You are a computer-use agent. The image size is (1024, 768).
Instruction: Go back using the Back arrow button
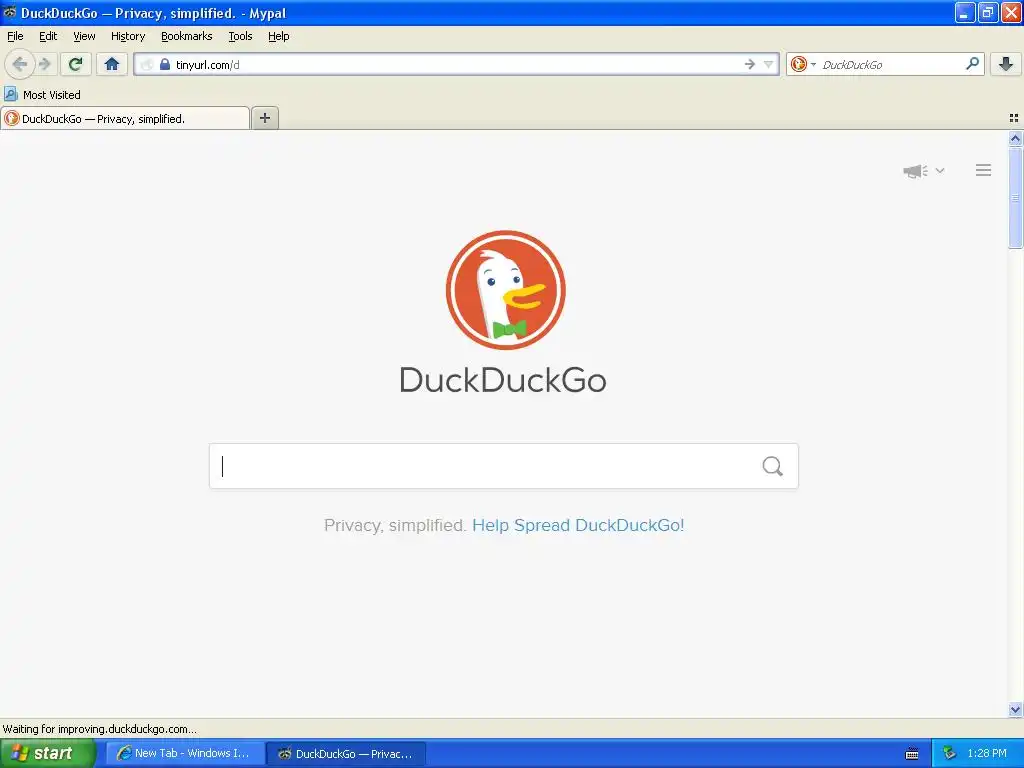pyautogui.click(x=20, y=64)
